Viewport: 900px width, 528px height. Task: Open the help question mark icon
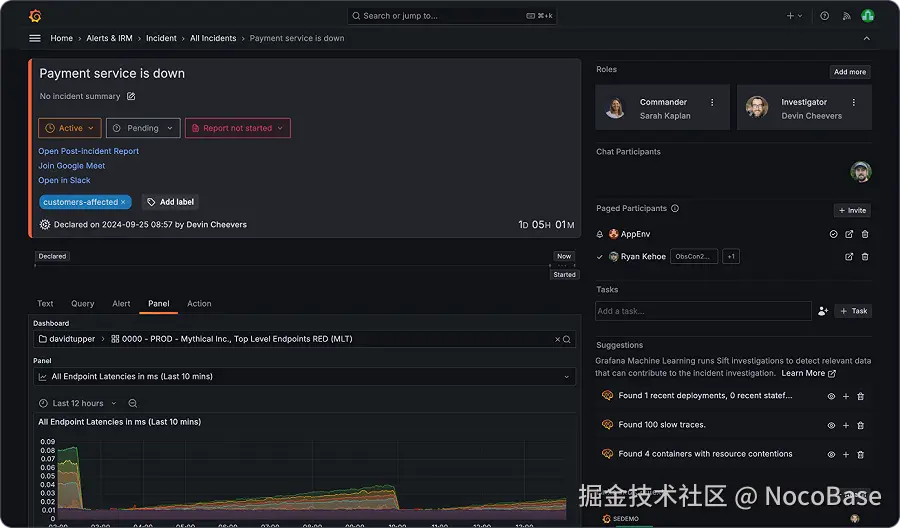tap(824, 16)
